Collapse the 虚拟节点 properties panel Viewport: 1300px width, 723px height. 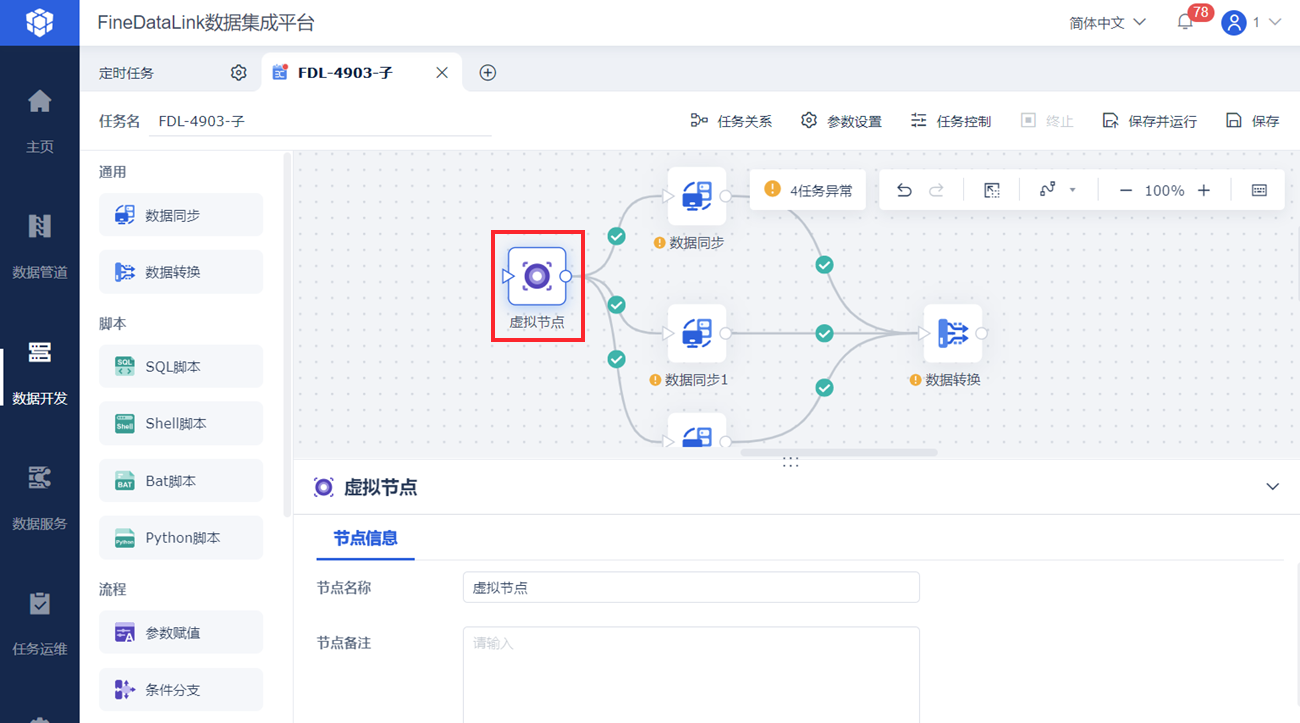coord(1273,487)
